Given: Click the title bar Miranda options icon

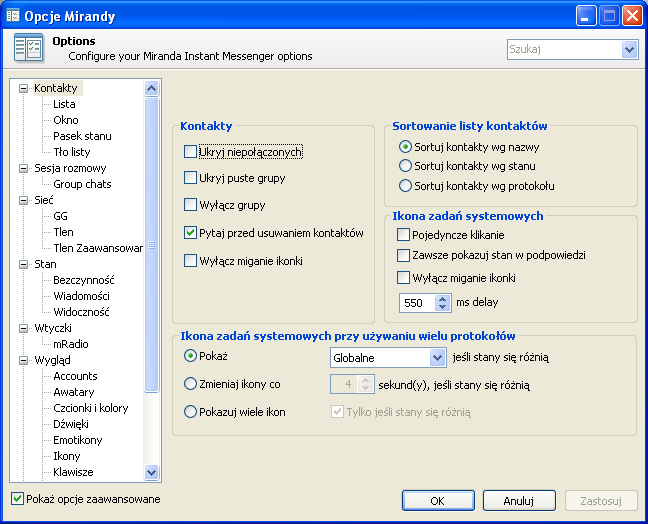Looking at the screenshot, I should pos(13,16).
